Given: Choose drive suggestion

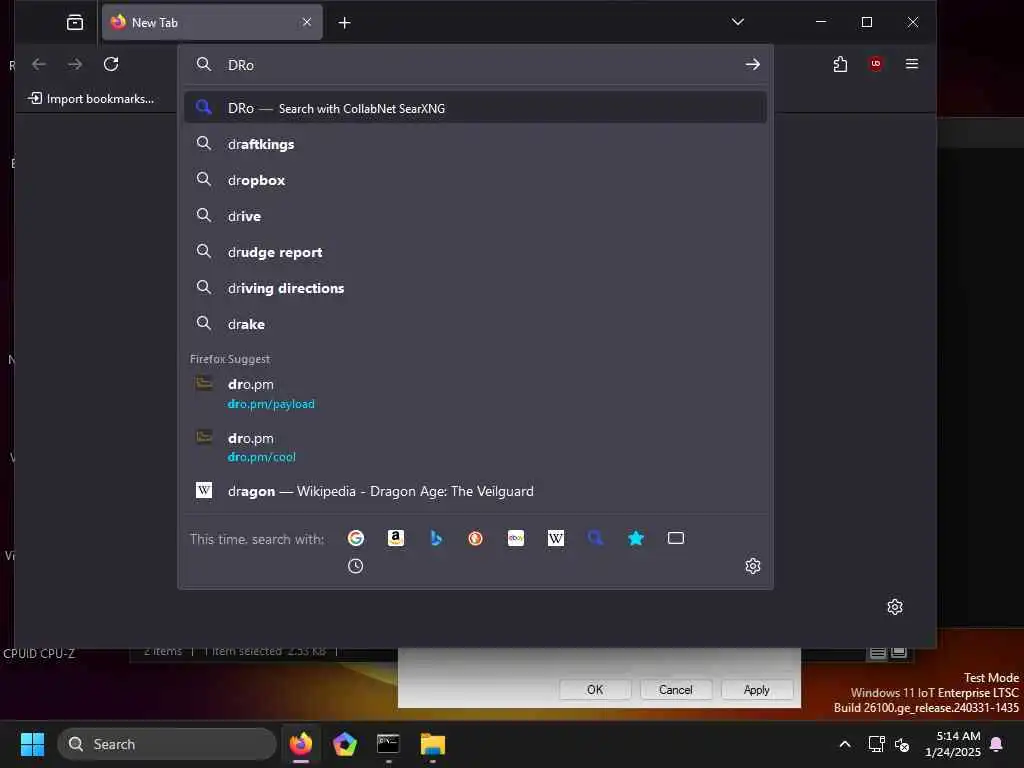Looking at the screenshot, I should pyautogui.click(x=475, y=216).
